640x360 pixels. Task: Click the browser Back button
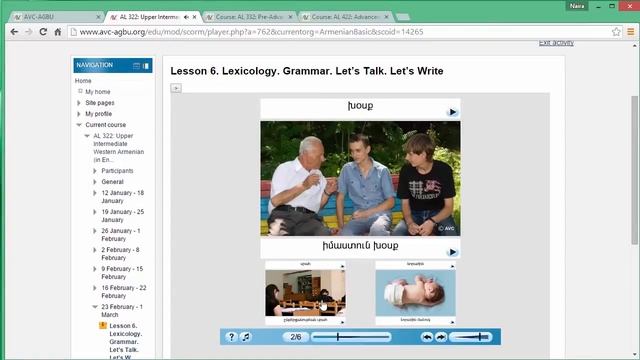(x=14, y=32)
